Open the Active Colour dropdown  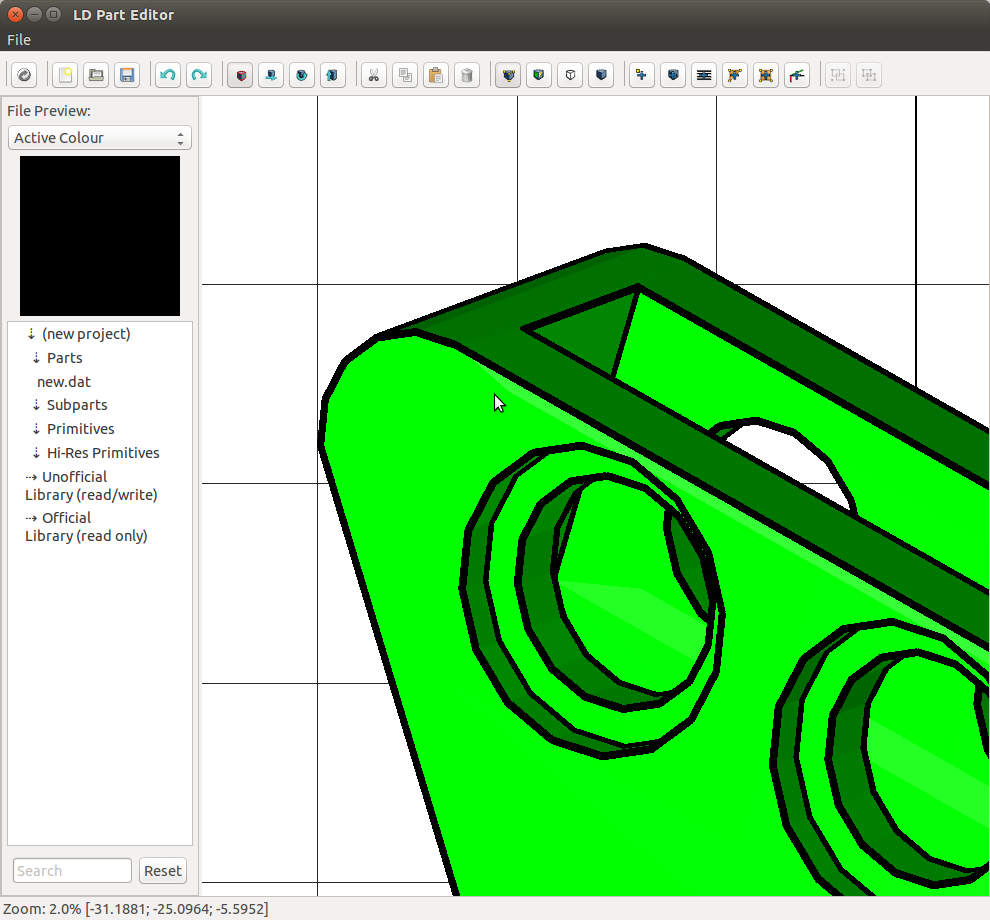pos(99,138)
